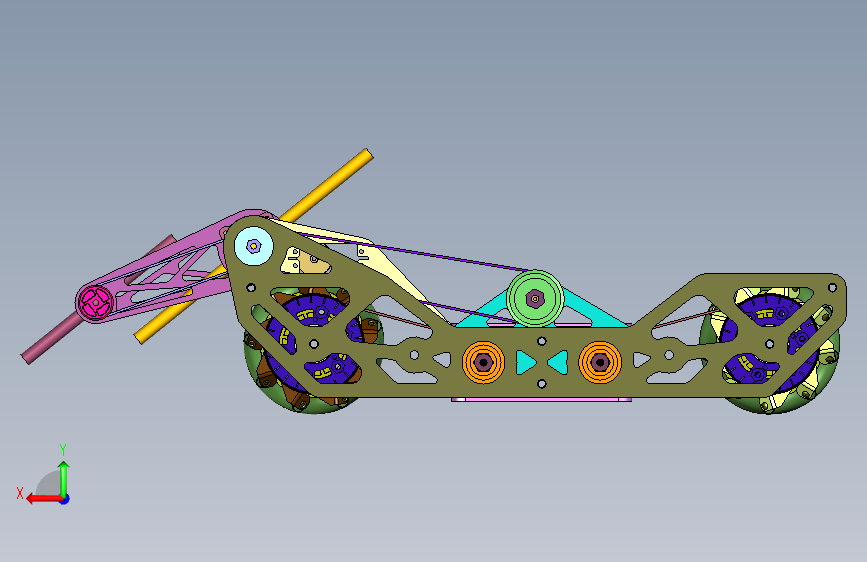Select the light blue disc on the side plate

point(254,246)
